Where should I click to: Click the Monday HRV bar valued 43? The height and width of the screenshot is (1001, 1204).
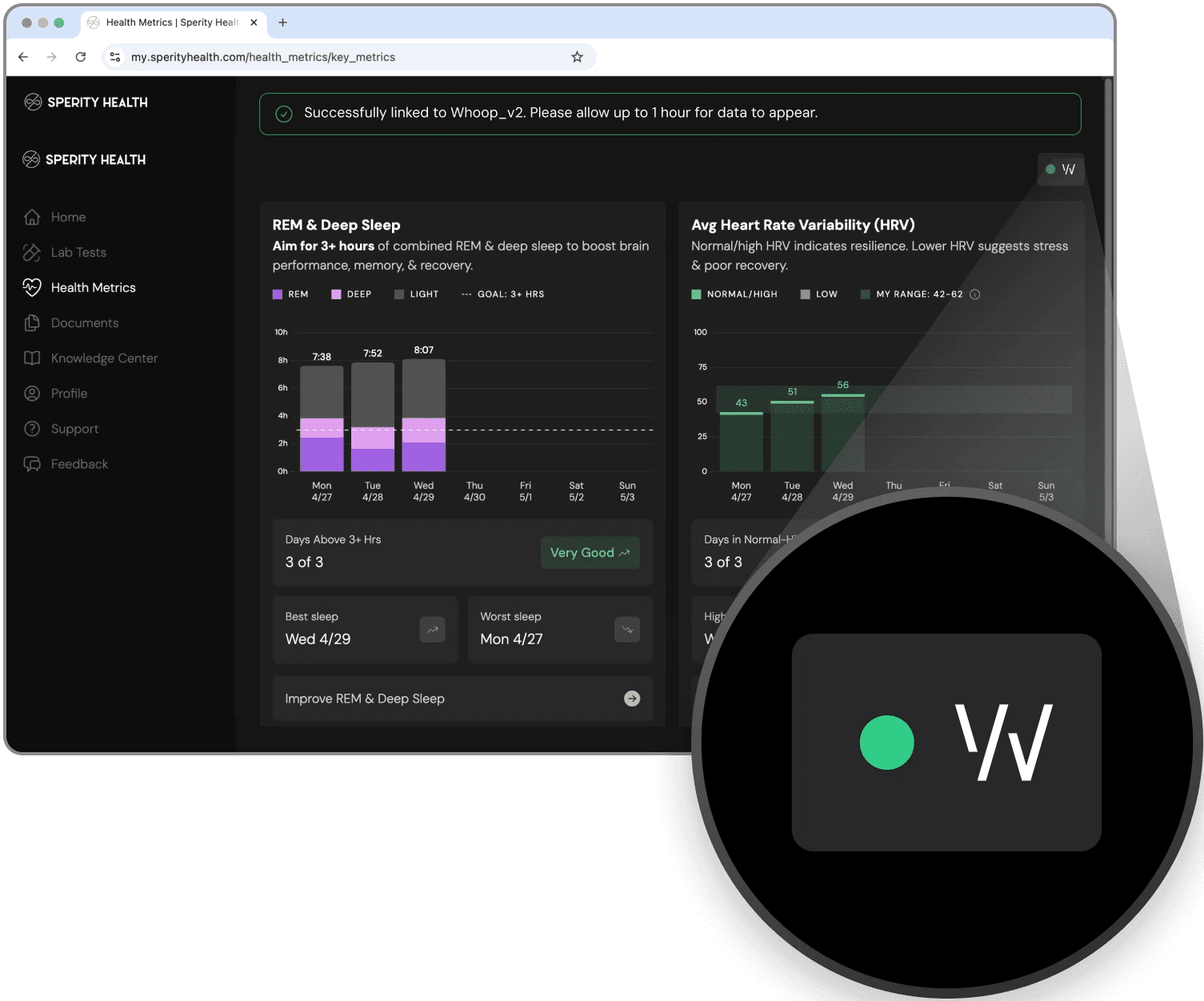click(742, 442)
